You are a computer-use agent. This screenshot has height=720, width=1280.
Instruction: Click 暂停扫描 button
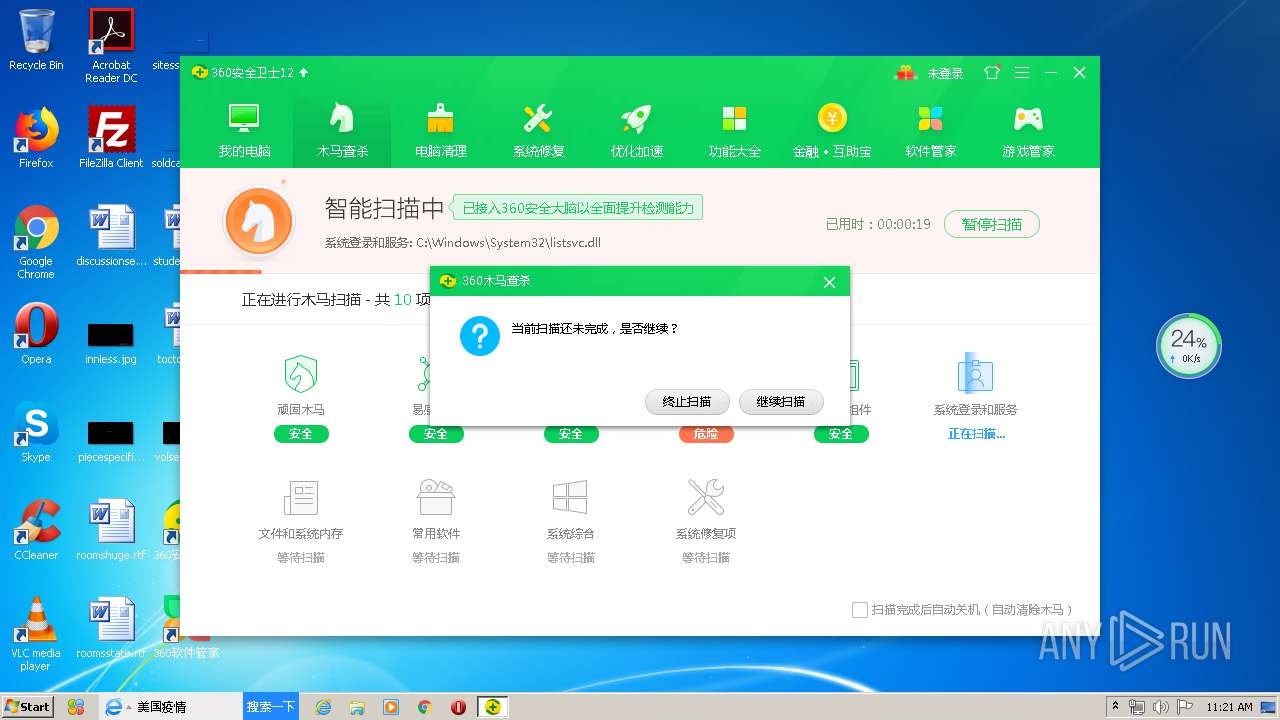[x=992, y=224]
